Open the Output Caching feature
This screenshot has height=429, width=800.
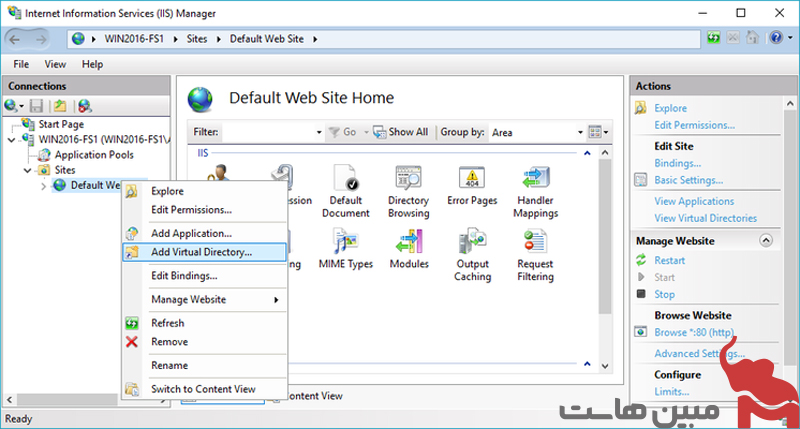(x=472, y=255)
